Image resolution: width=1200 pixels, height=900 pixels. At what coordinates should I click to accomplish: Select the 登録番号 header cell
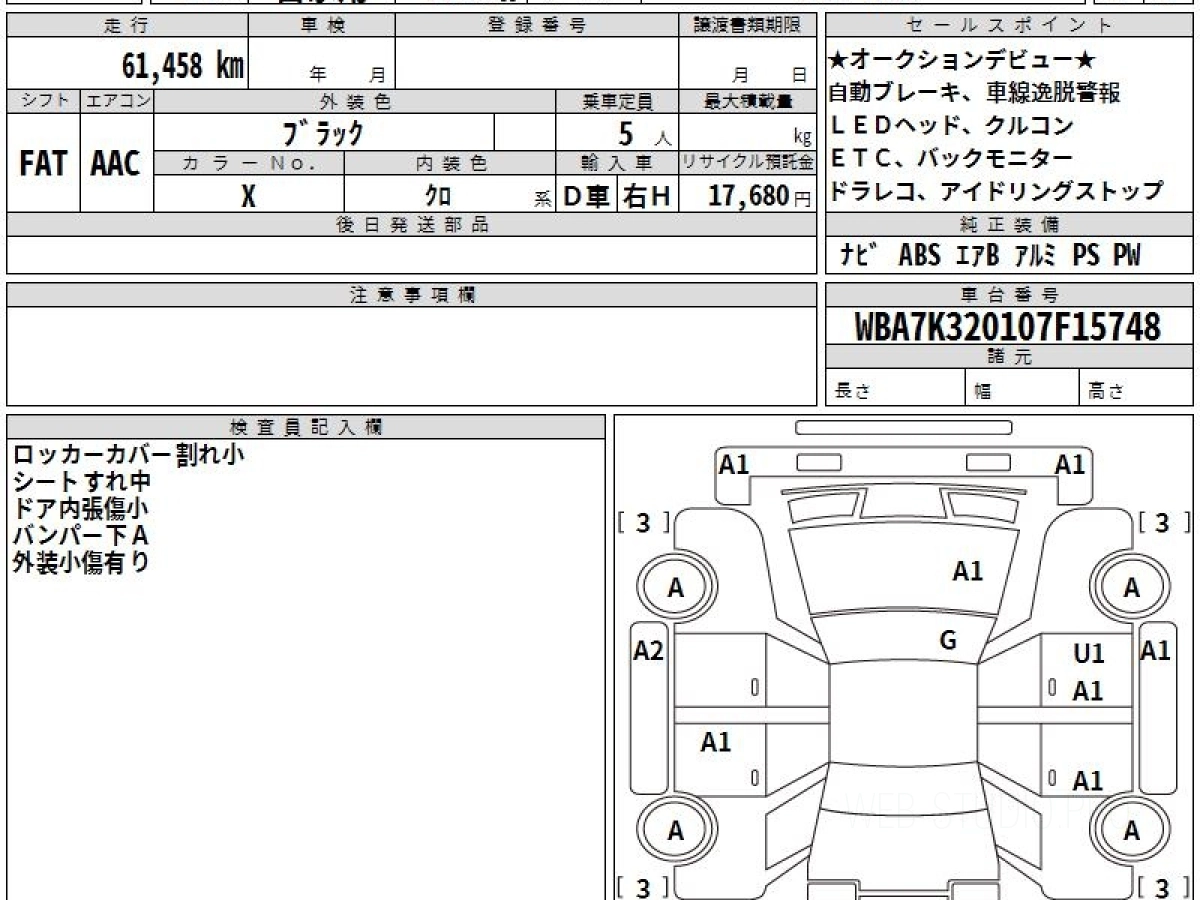pos(536,26)
